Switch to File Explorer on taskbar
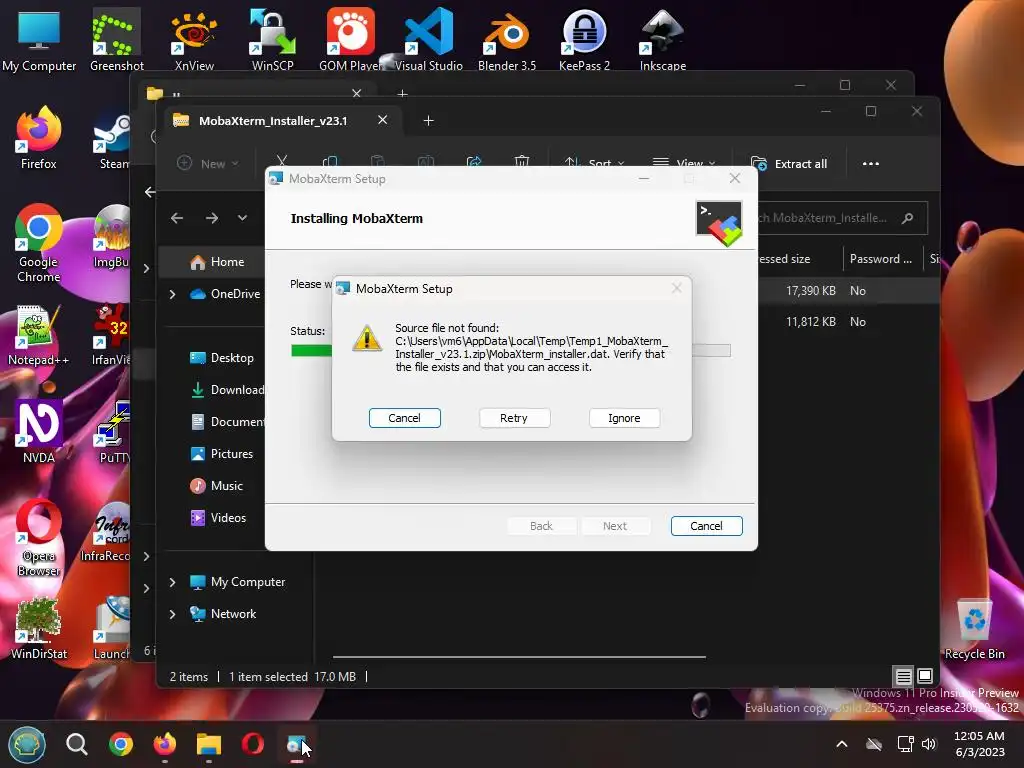The width and height of the screenshot is (1024, 768). click(209, 744)
